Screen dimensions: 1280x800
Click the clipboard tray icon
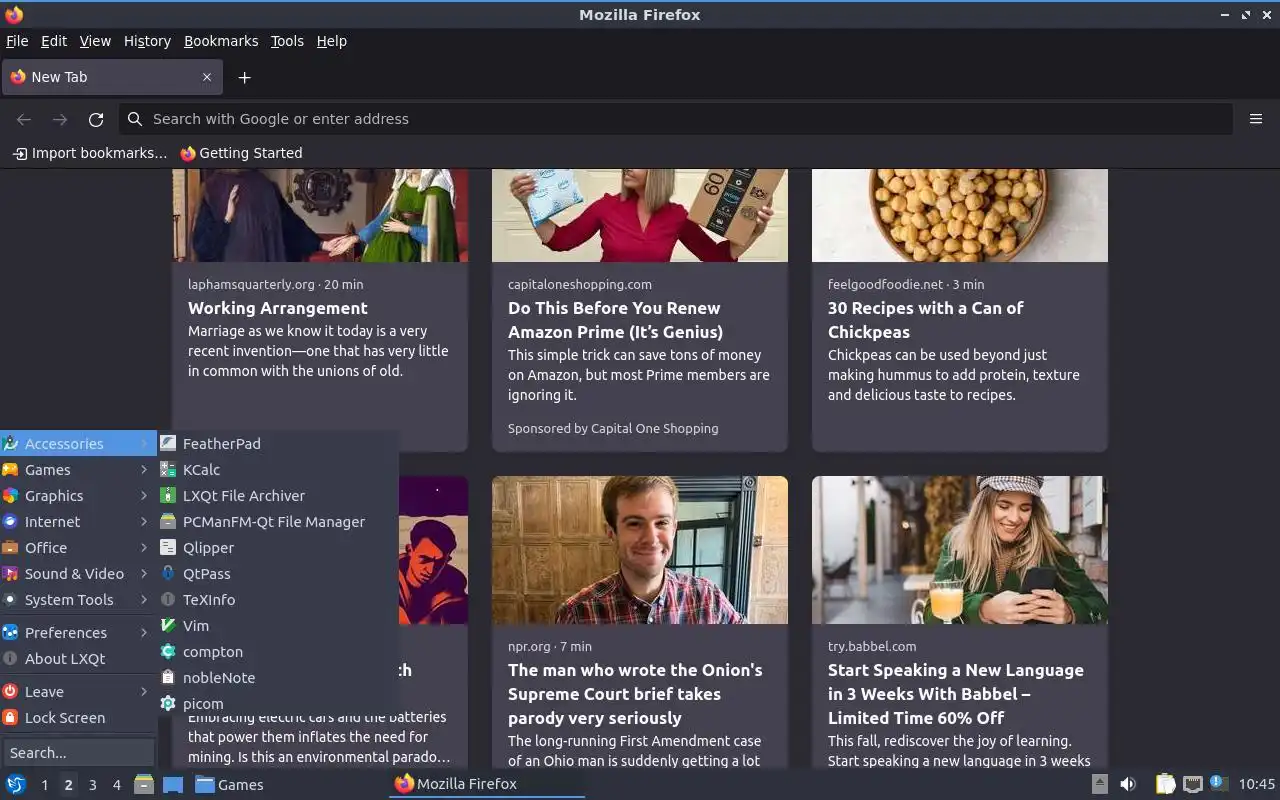[x=1165, y=784]
